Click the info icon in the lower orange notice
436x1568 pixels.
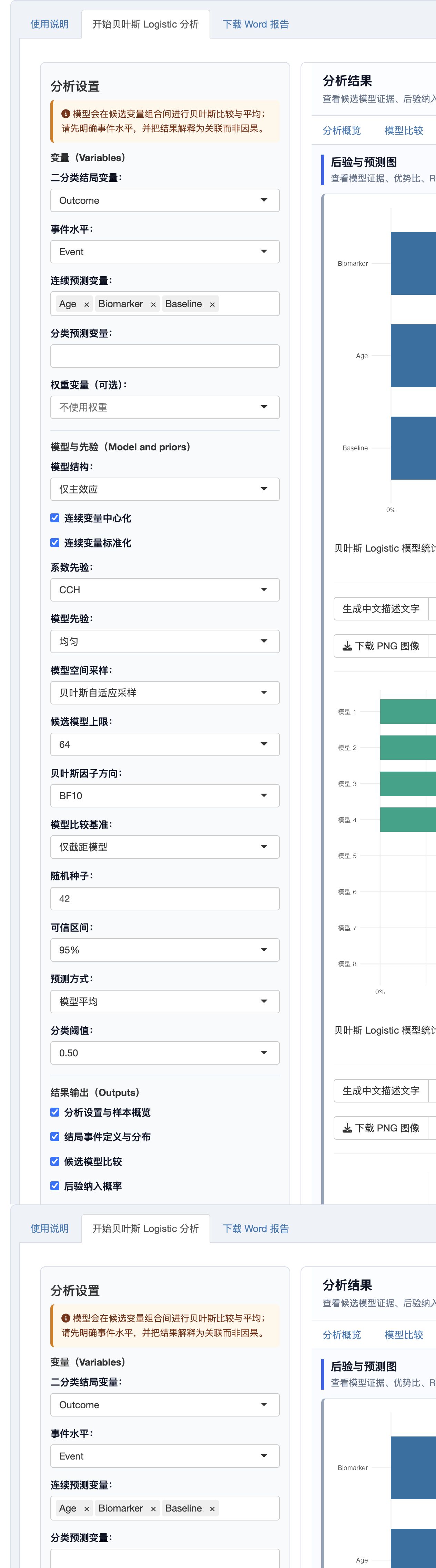[66, 1318]
